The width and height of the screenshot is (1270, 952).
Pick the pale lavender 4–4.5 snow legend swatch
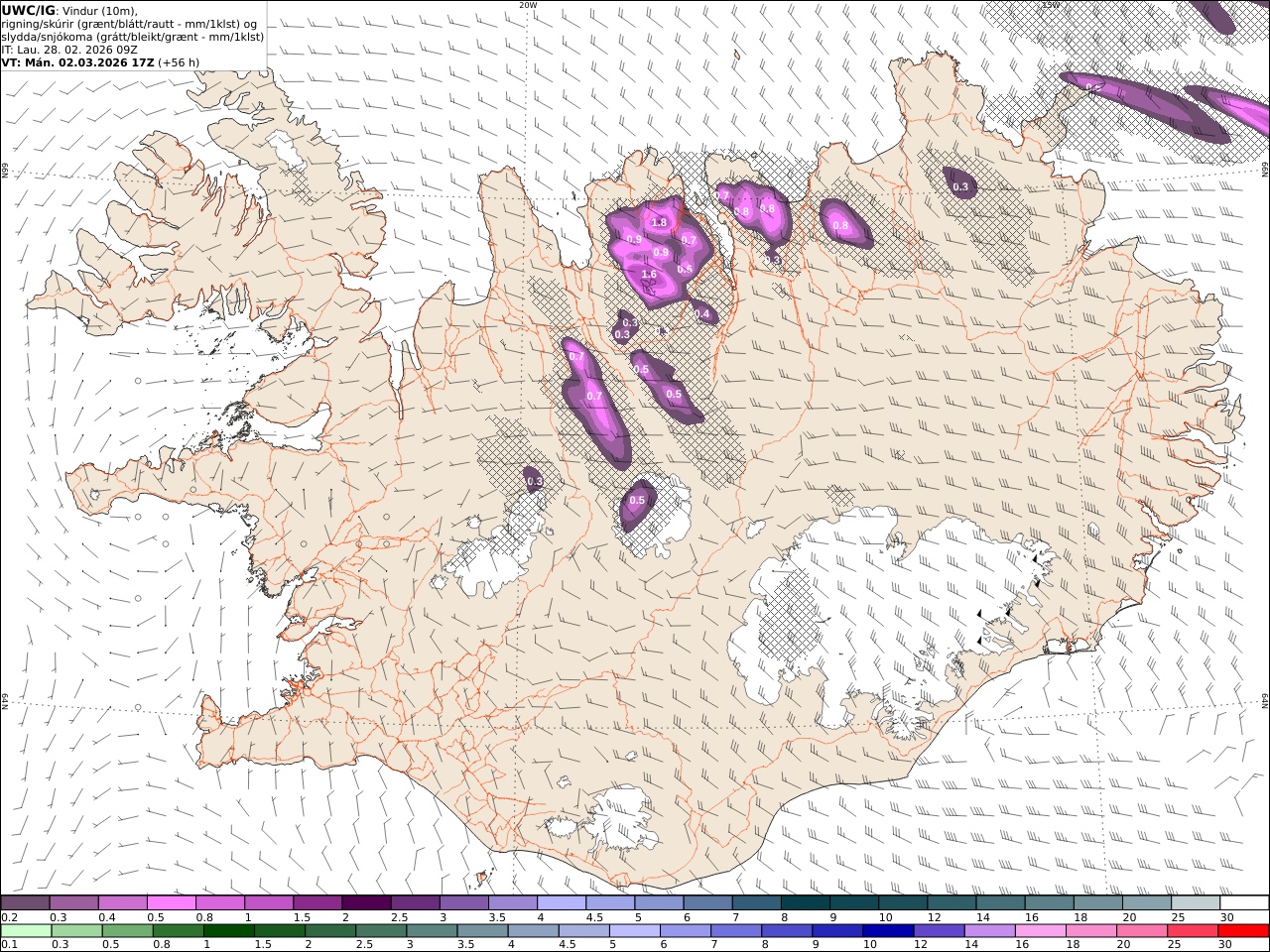click(562, 902)
